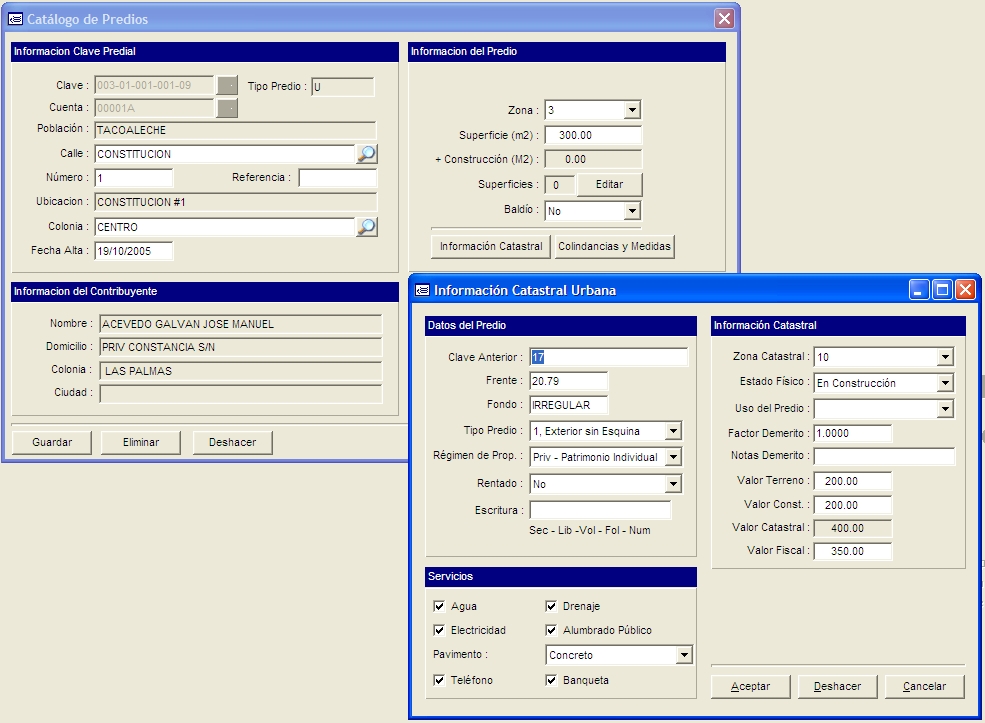Click the Información Catastral Urbana window icon
The width and height of the screenshot is (985, 723).
(x=422, y=290)
